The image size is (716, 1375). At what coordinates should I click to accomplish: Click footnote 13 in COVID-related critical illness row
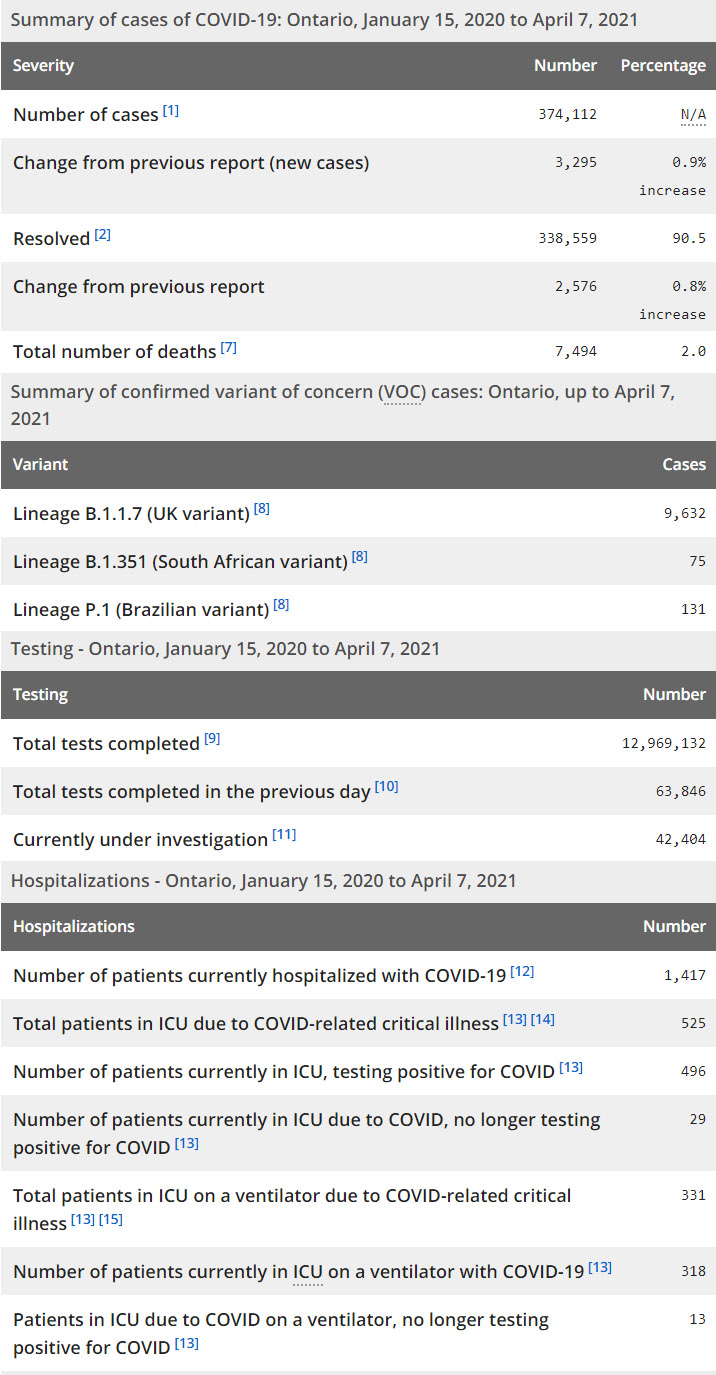[x=515, y=1019]
